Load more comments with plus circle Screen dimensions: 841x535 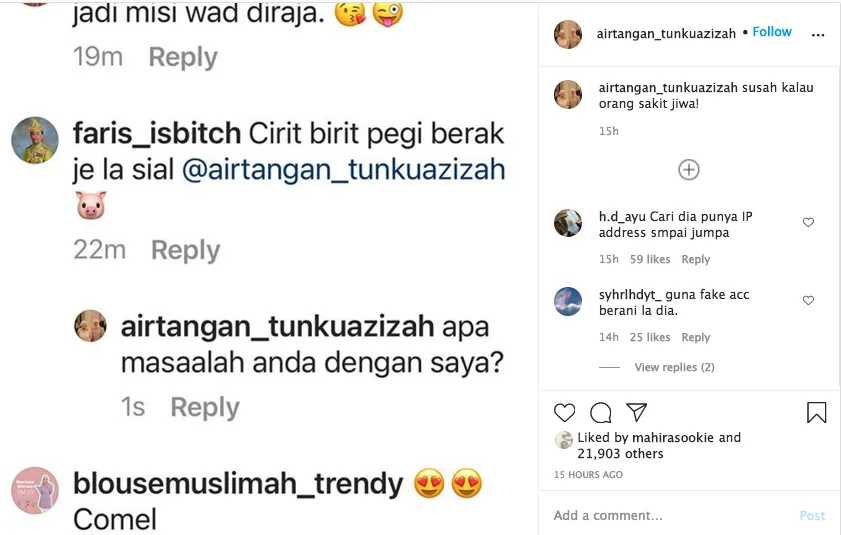689,170
